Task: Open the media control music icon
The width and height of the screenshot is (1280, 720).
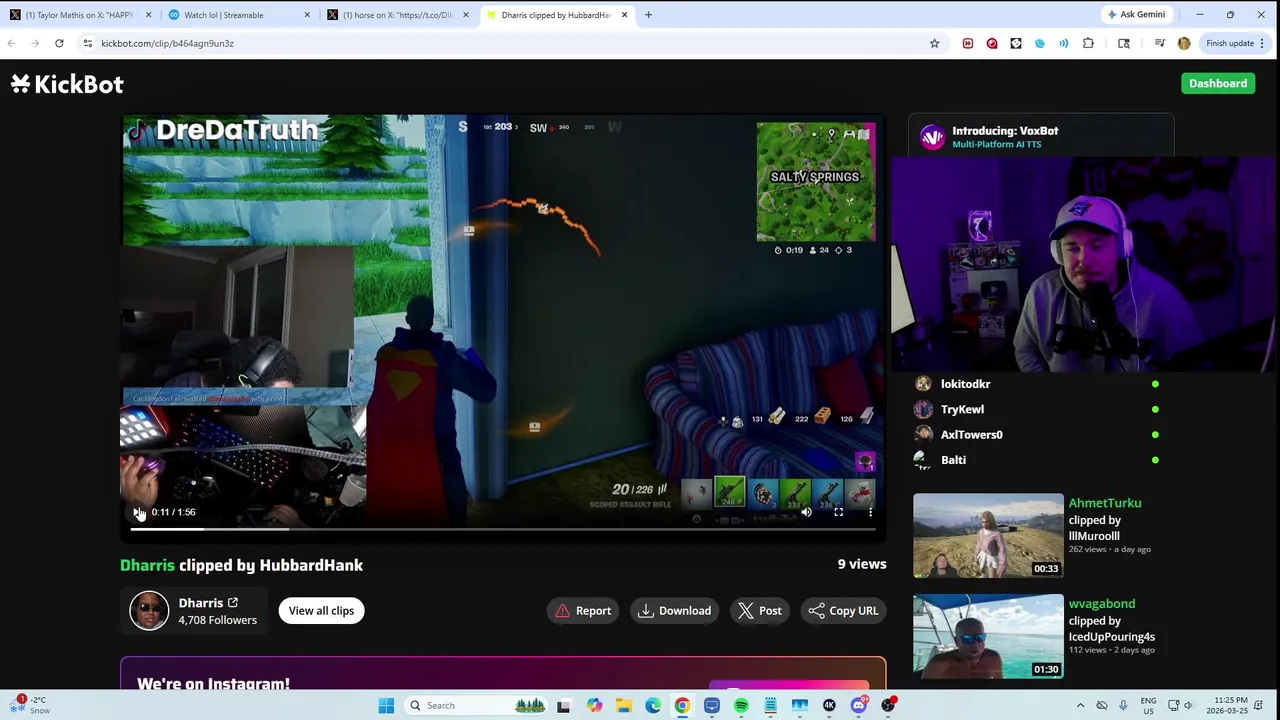Action: coord(1159,43)
